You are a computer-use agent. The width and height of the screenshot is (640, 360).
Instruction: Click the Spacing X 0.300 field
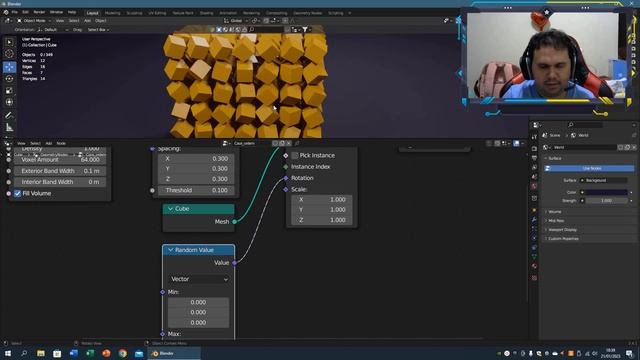pyautogui.click(x=196, y=158)
